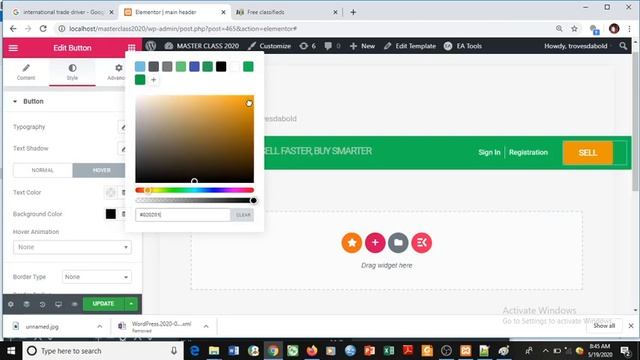
Task: Open the Windows Start menu
Action: pos(11,351)
